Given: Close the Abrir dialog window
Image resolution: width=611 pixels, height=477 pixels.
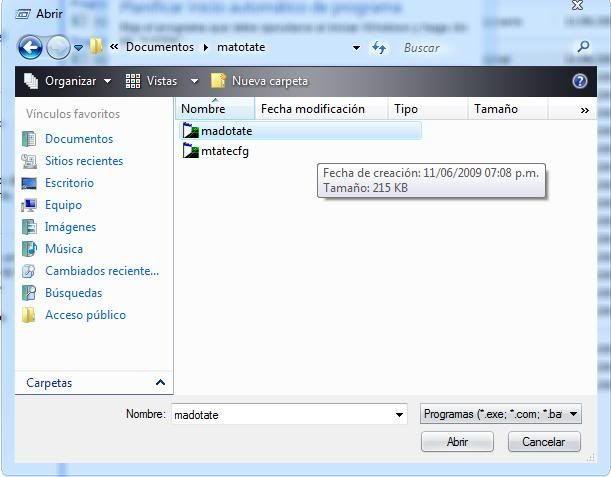Looking at the screenshot, I should 577,5.
